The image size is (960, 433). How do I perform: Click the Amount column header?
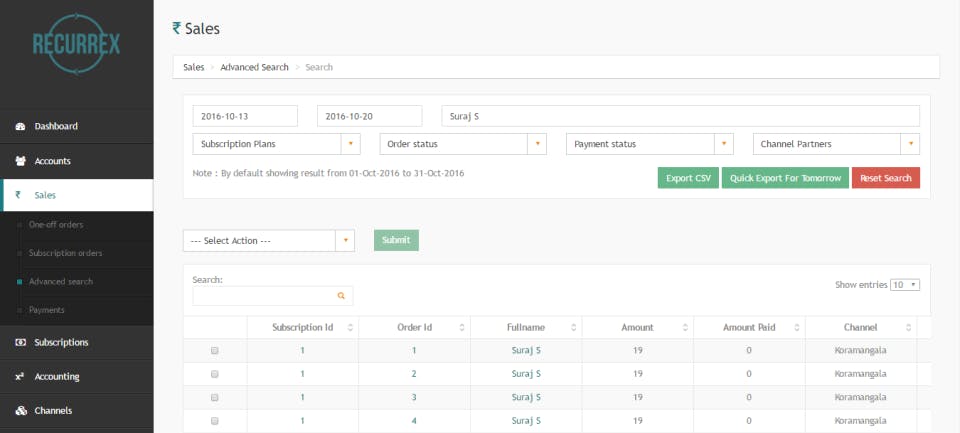[637, 328]
